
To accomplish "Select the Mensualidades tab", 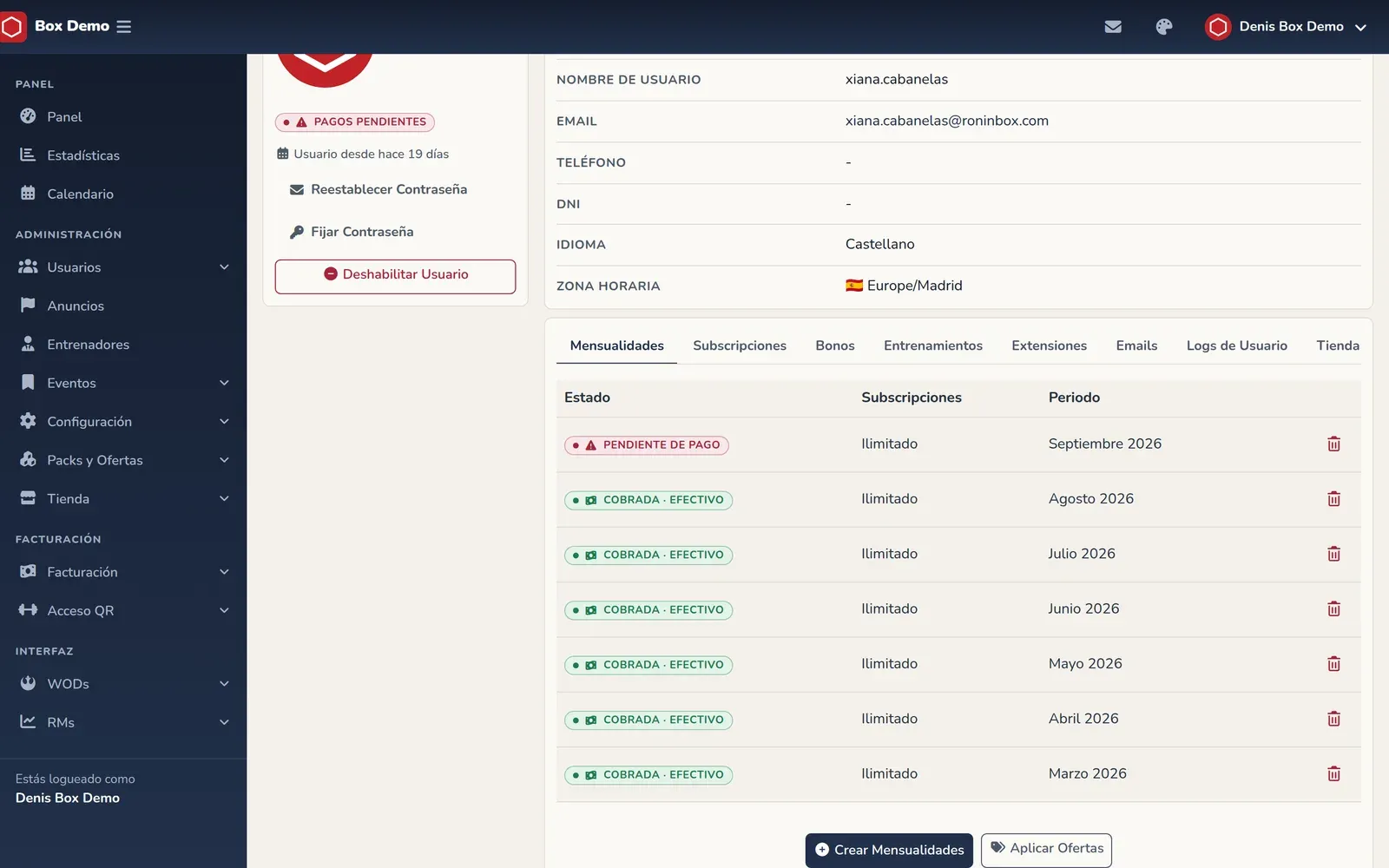I will (616, 345).
